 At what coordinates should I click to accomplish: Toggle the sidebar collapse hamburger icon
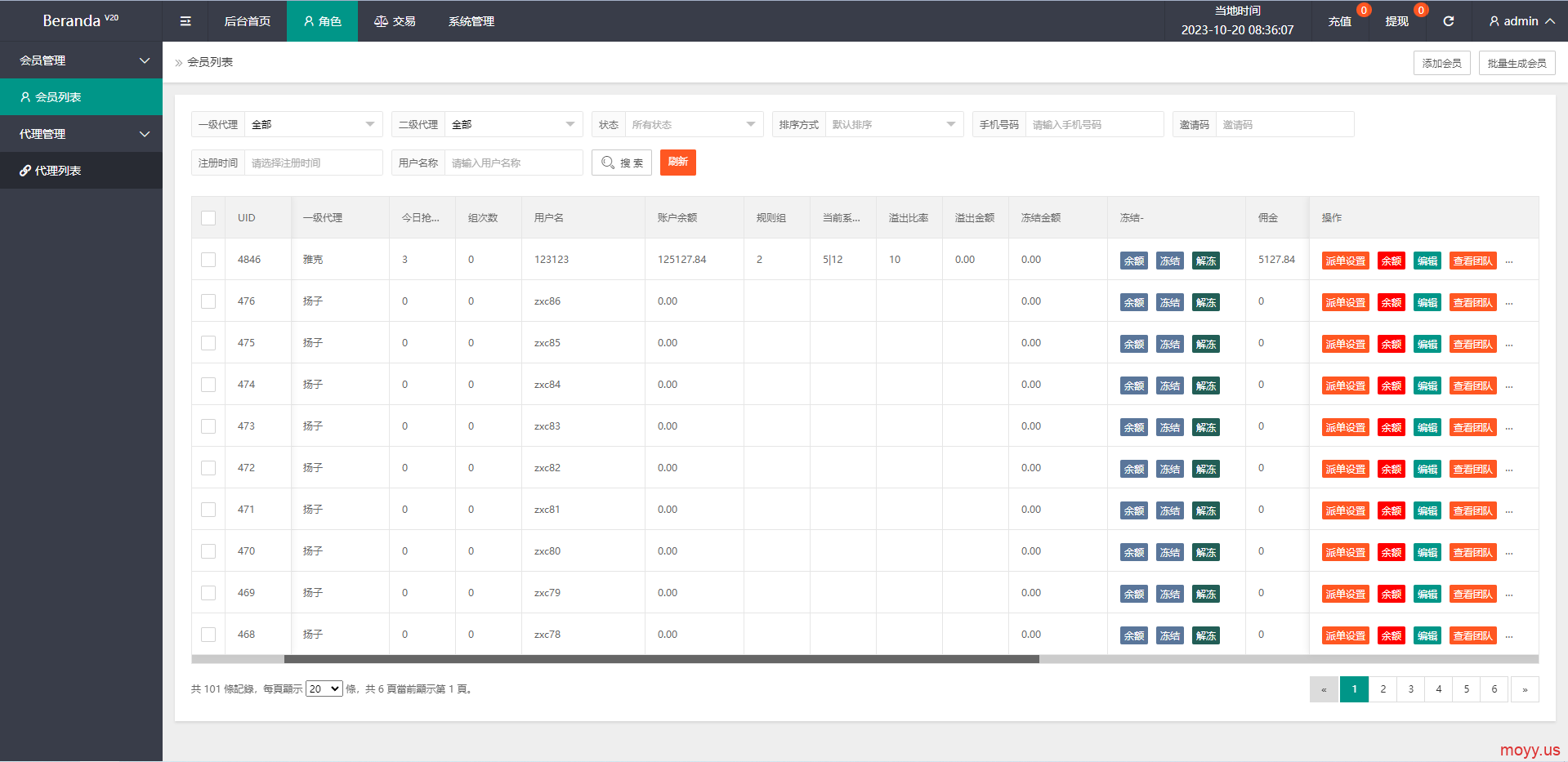tap(185, 21)
